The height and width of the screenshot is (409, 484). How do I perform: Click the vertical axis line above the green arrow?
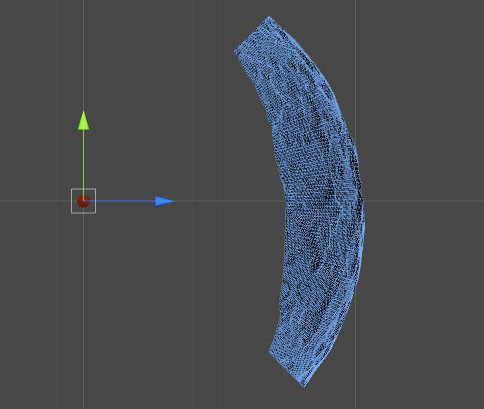click(x=83, y=55)
